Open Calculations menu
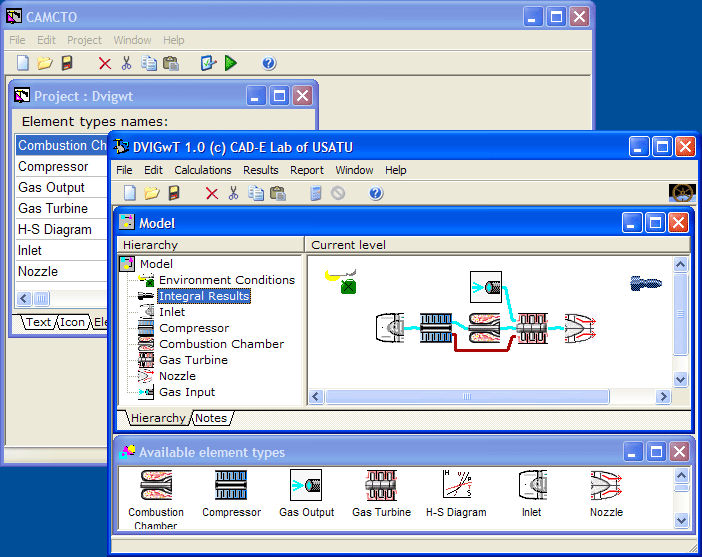Image resolution: width=702 pixels, height=557 pixels. click(203, 170)
